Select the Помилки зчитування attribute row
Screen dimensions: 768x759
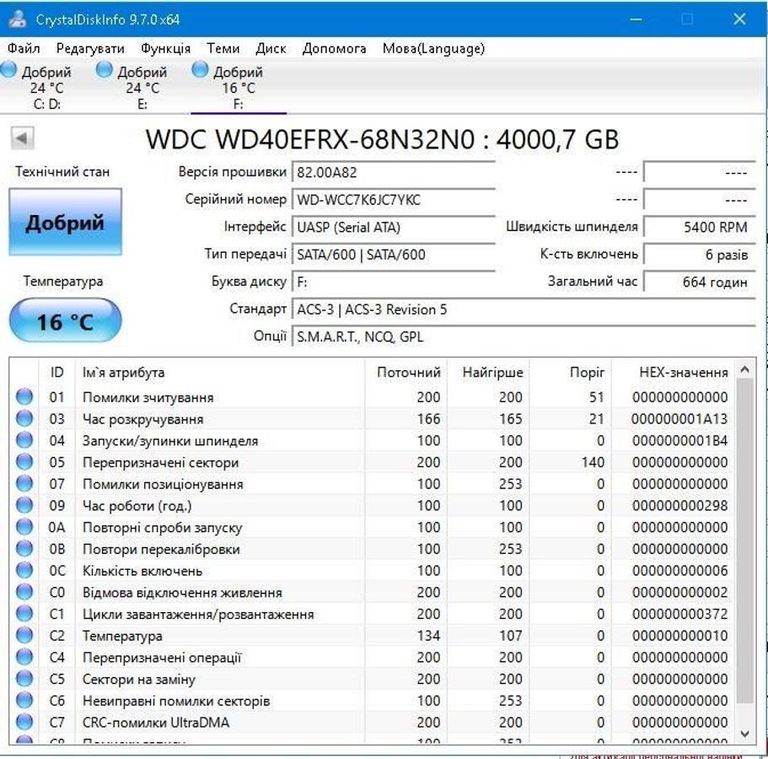(x=371, y=397)
